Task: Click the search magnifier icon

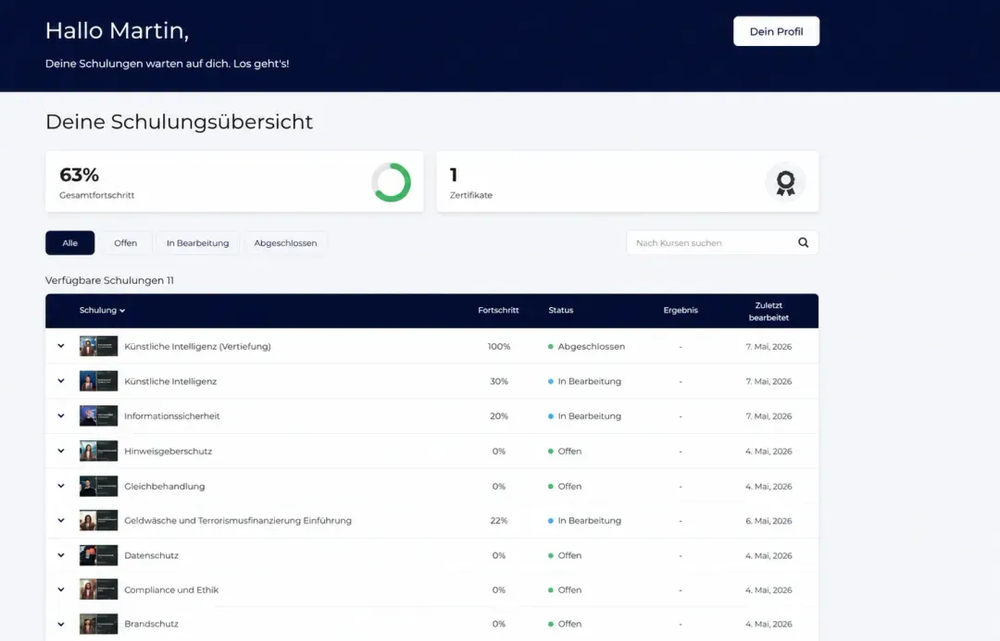Action: [803, 242]
